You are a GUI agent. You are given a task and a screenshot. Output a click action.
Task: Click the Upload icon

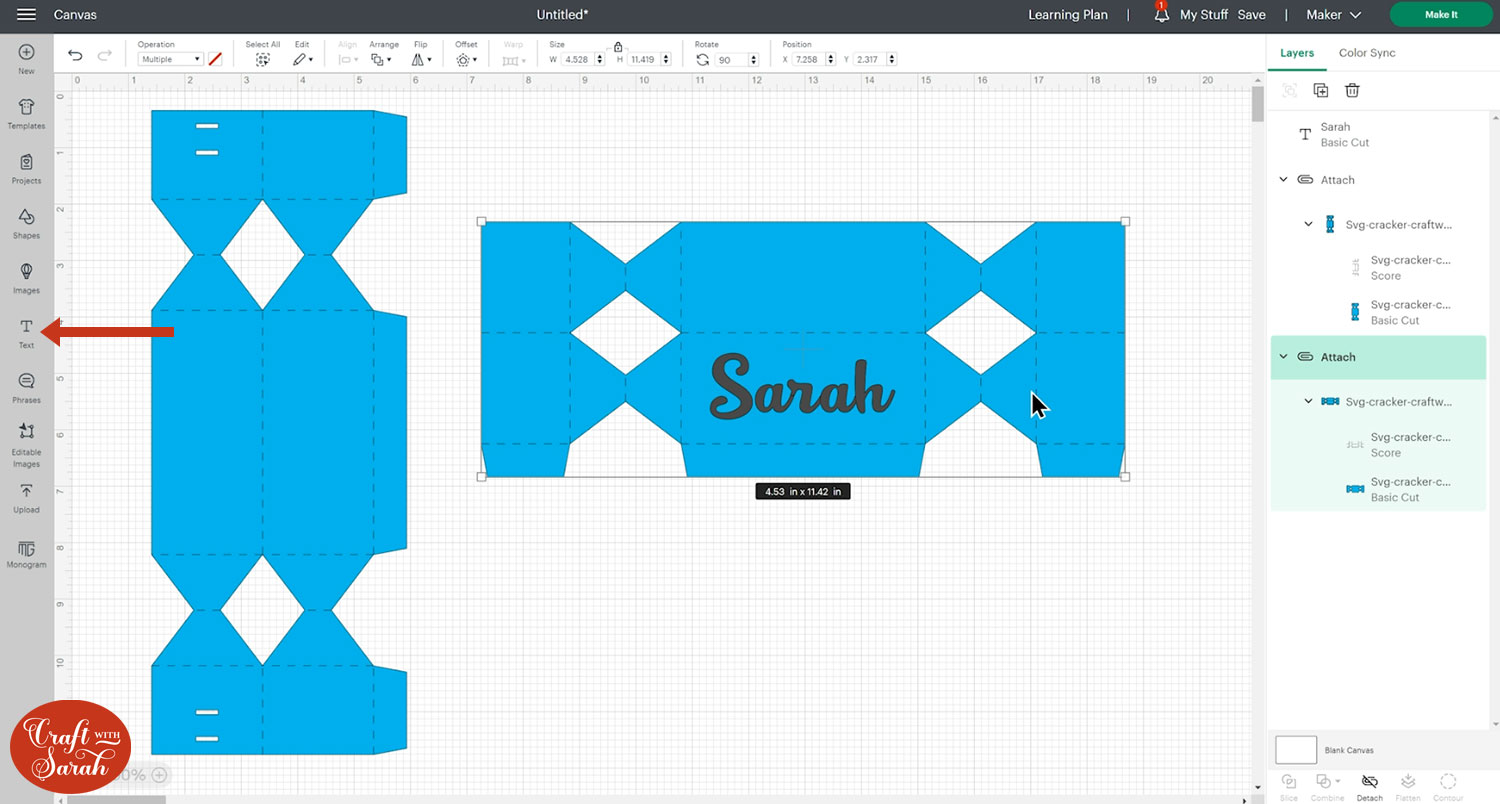(26, 496)
